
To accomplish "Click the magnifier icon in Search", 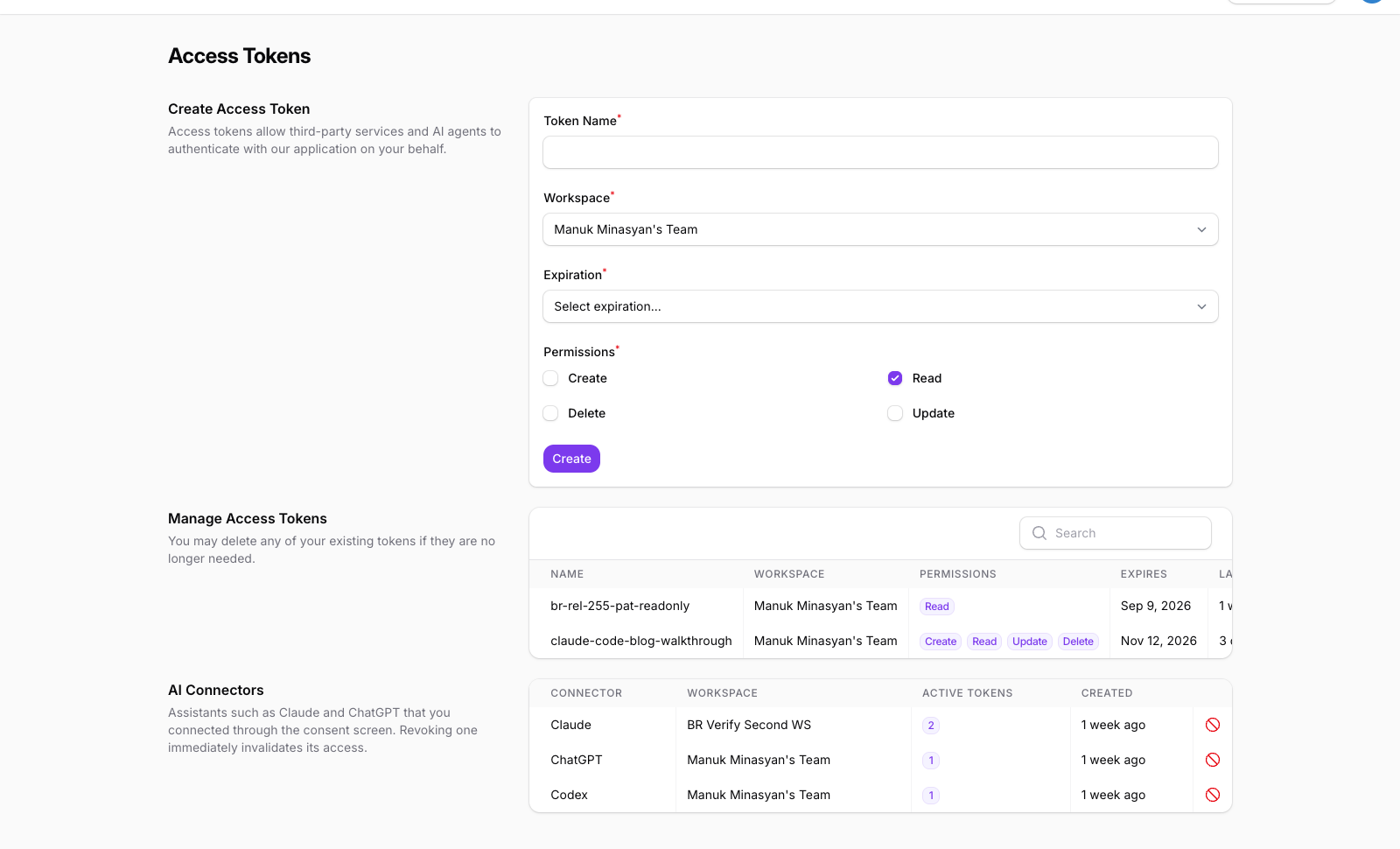I will click(1039, 533).
